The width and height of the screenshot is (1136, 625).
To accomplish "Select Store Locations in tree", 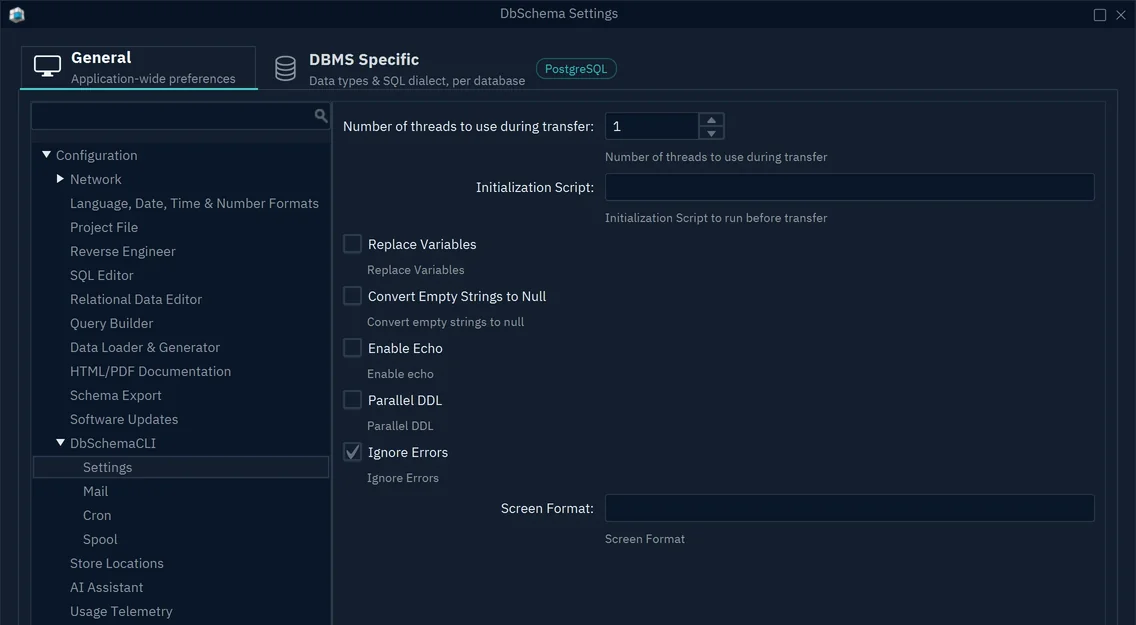I will [117, 563].
